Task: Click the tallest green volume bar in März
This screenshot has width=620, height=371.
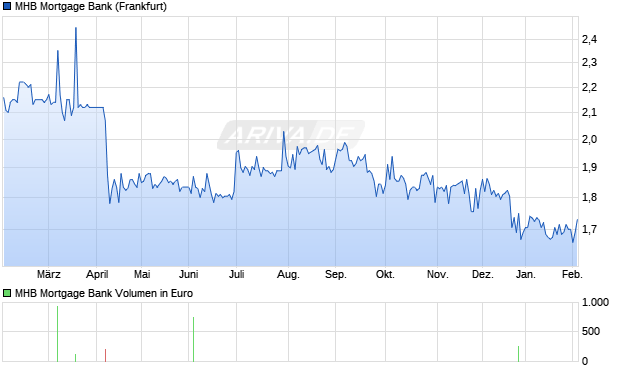Action: [x=57, y=334]
